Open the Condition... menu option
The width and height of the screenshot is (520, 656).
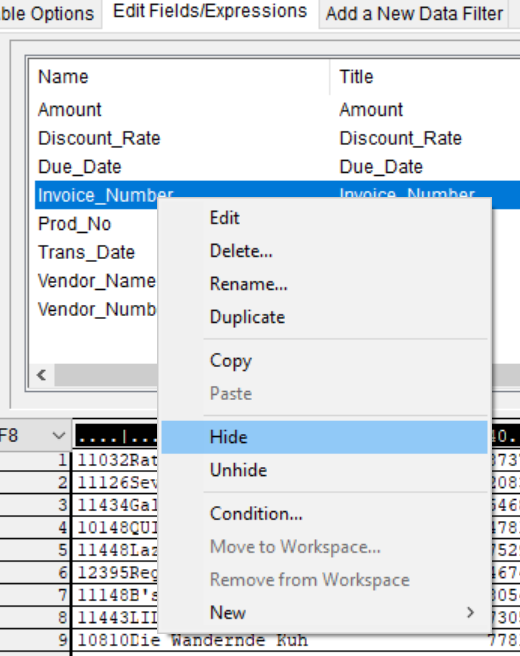[324, 514]
